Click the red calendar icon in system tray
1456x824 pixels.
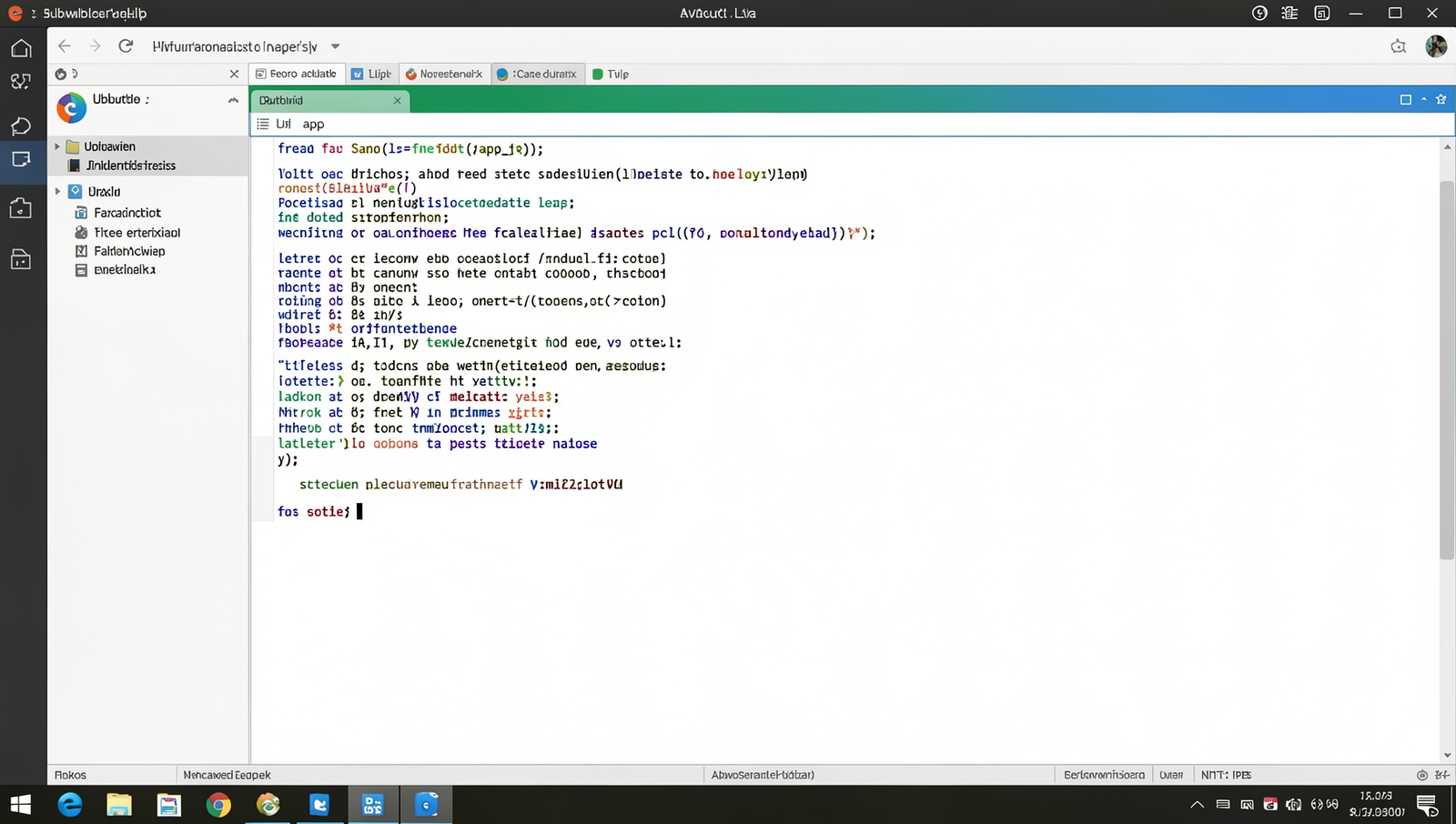pyautogui.click(x=1270, y=805)
